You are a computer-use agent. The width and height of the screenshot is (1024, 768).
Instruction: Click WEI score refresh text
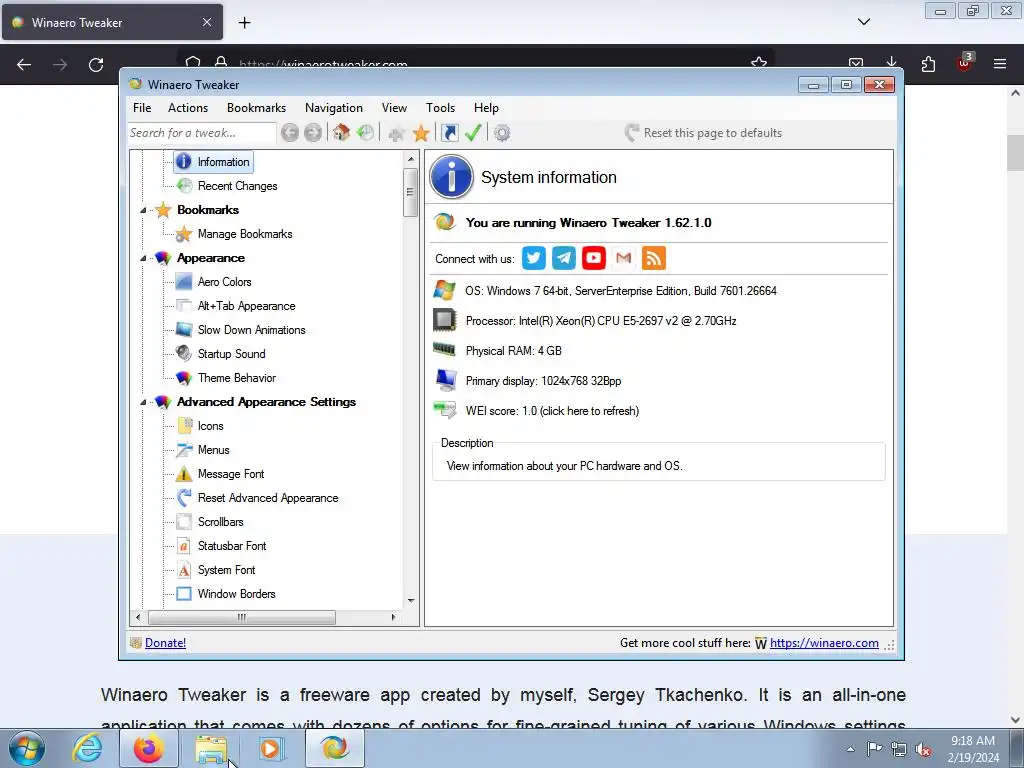click(552, 411)
